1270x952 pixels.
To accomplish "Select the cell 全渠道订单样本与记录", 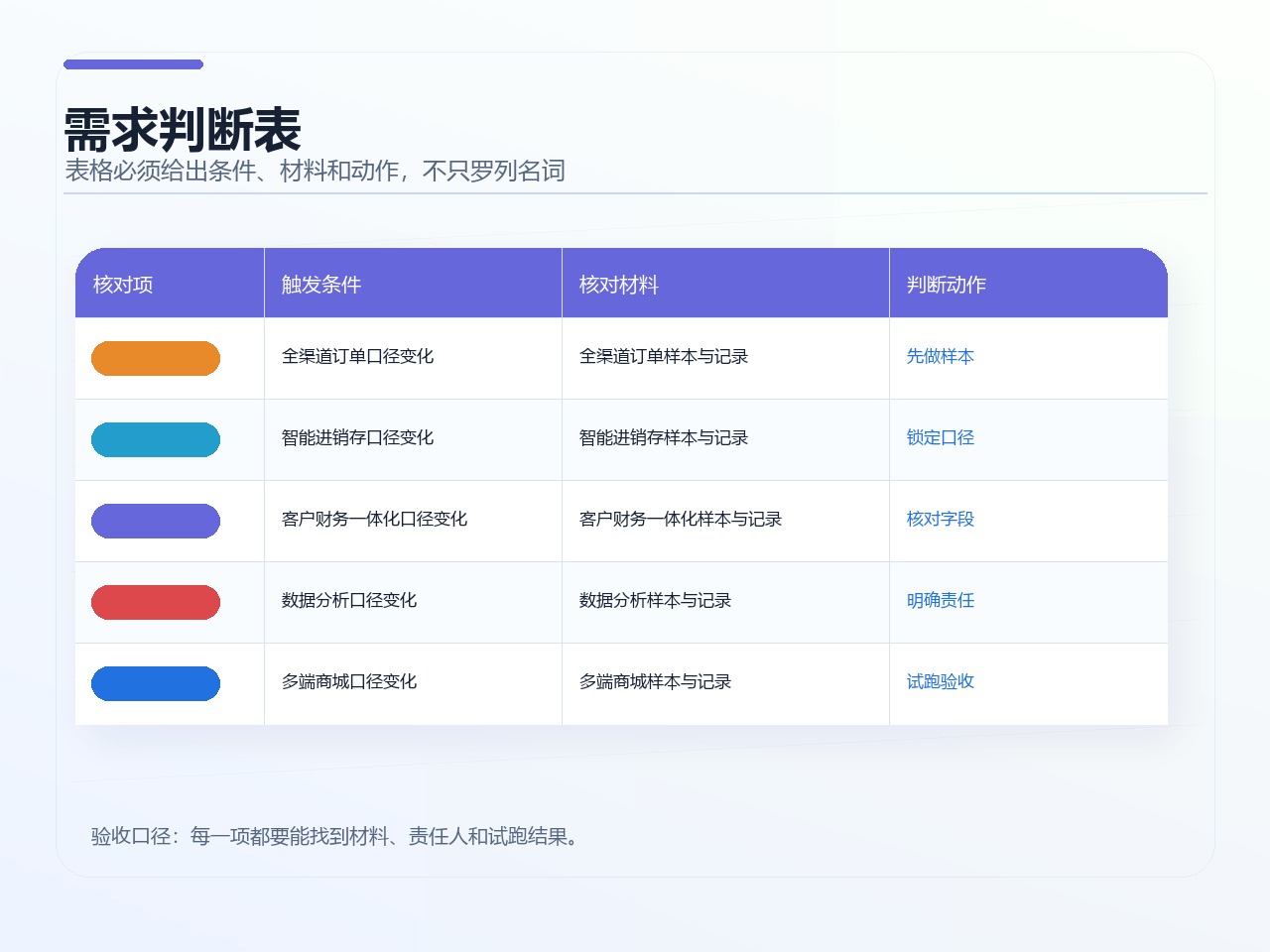I will pos(725,358).
